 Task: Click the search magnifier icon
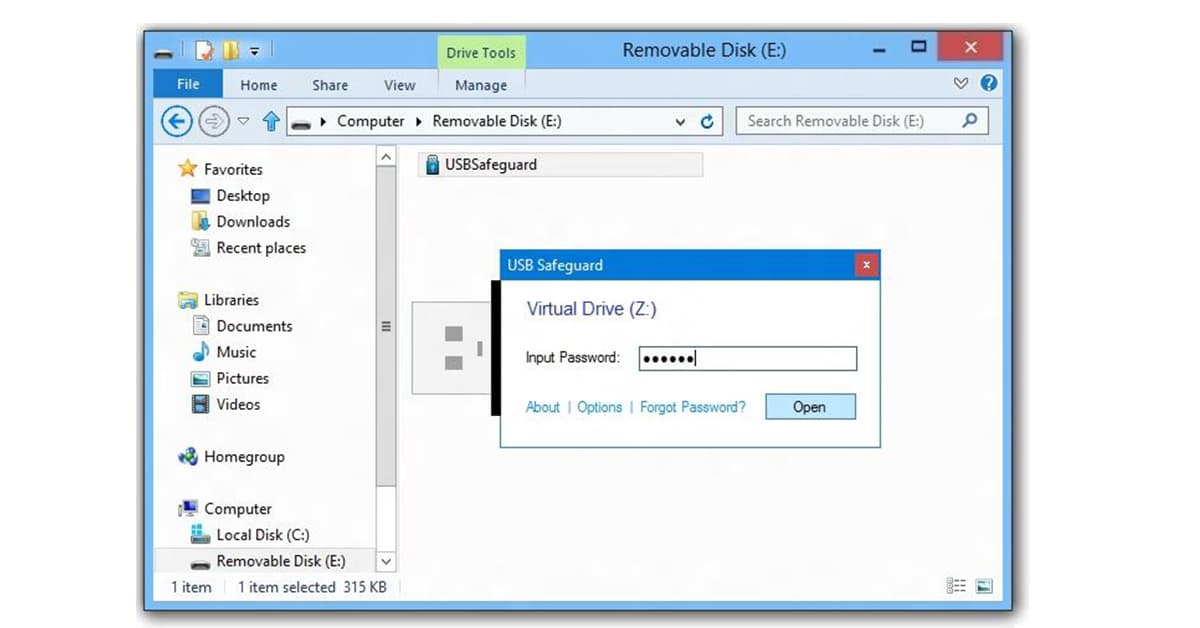tap(969, 120)
